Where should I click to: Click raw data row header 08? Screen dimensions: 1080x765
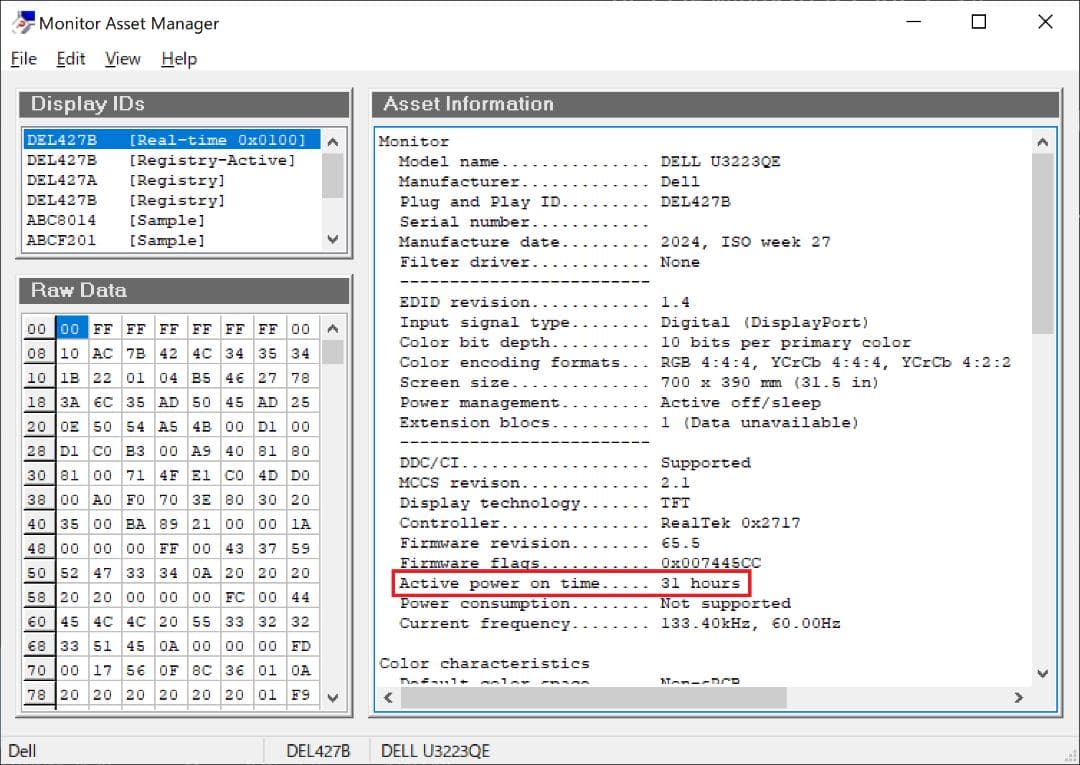(38, 353)
